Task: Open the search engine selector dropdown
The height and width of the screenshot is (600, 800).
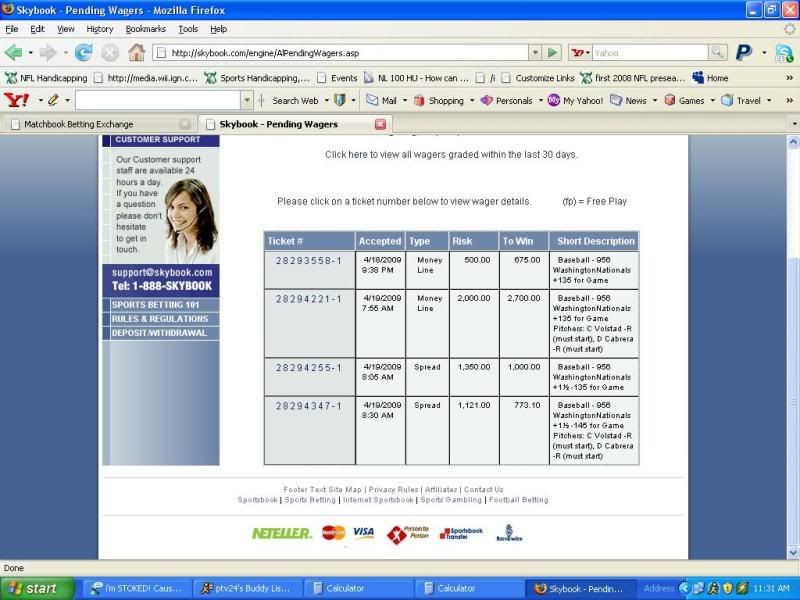Action: tap(581, 53)
